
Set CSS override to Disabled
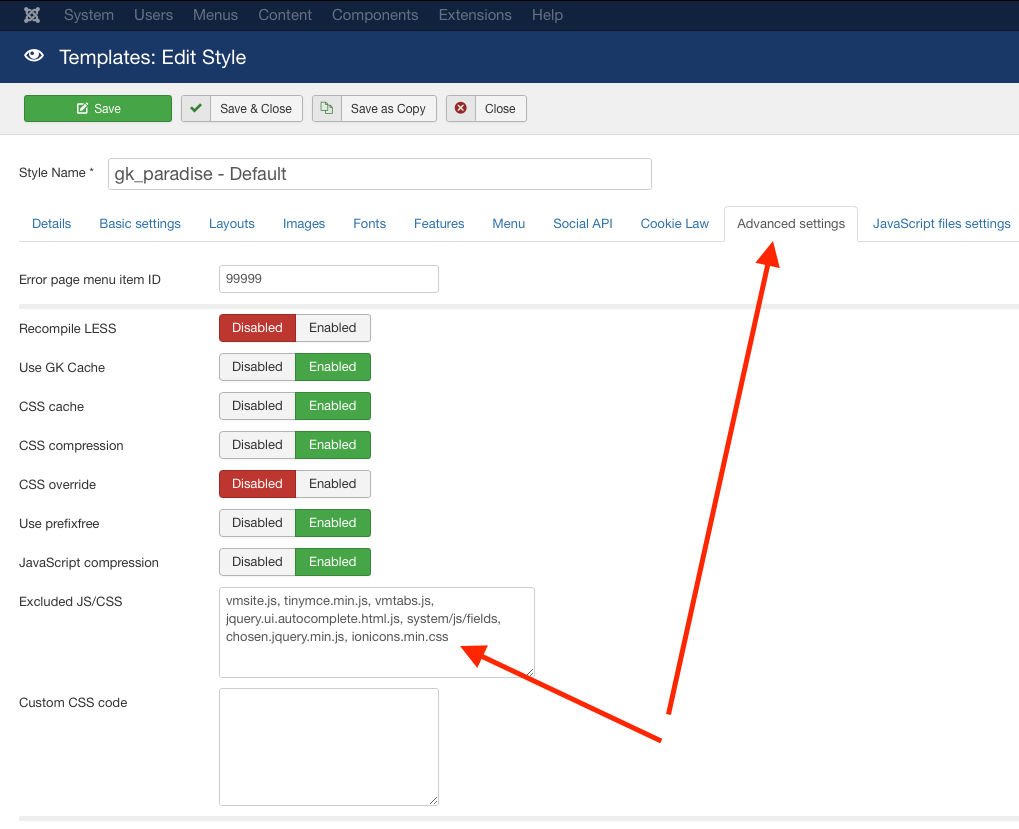coord(257,484)
